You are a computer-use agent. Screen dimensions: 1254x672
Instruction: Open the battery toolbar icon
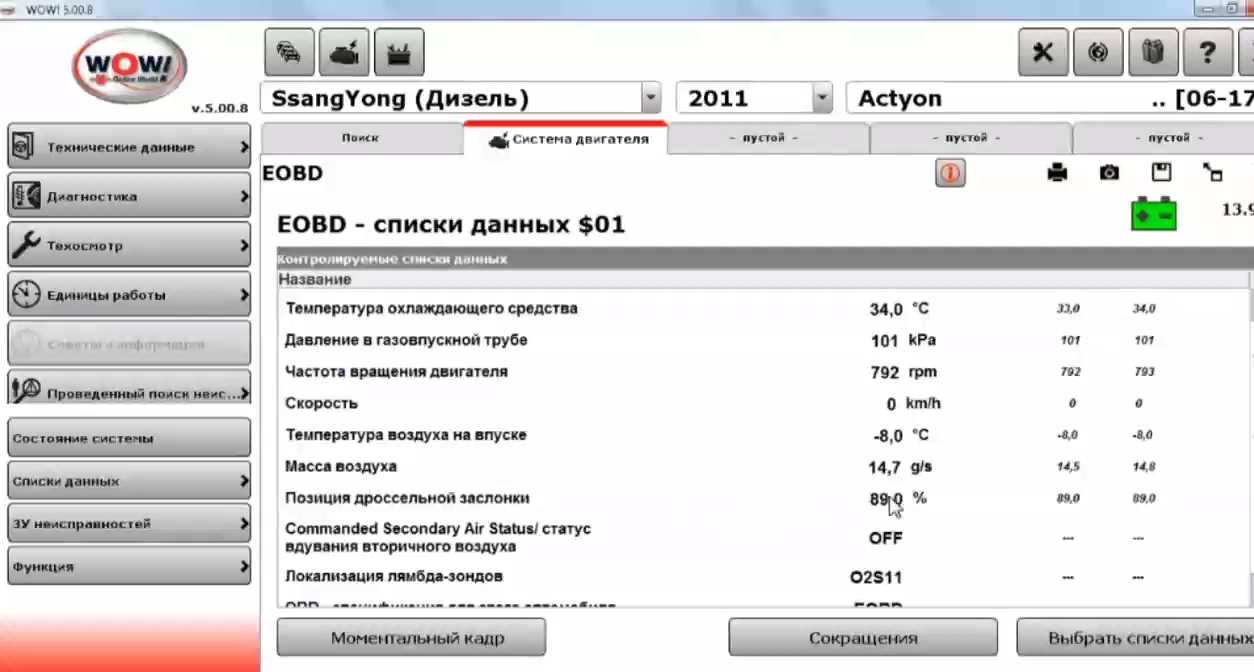click(399, 52)
